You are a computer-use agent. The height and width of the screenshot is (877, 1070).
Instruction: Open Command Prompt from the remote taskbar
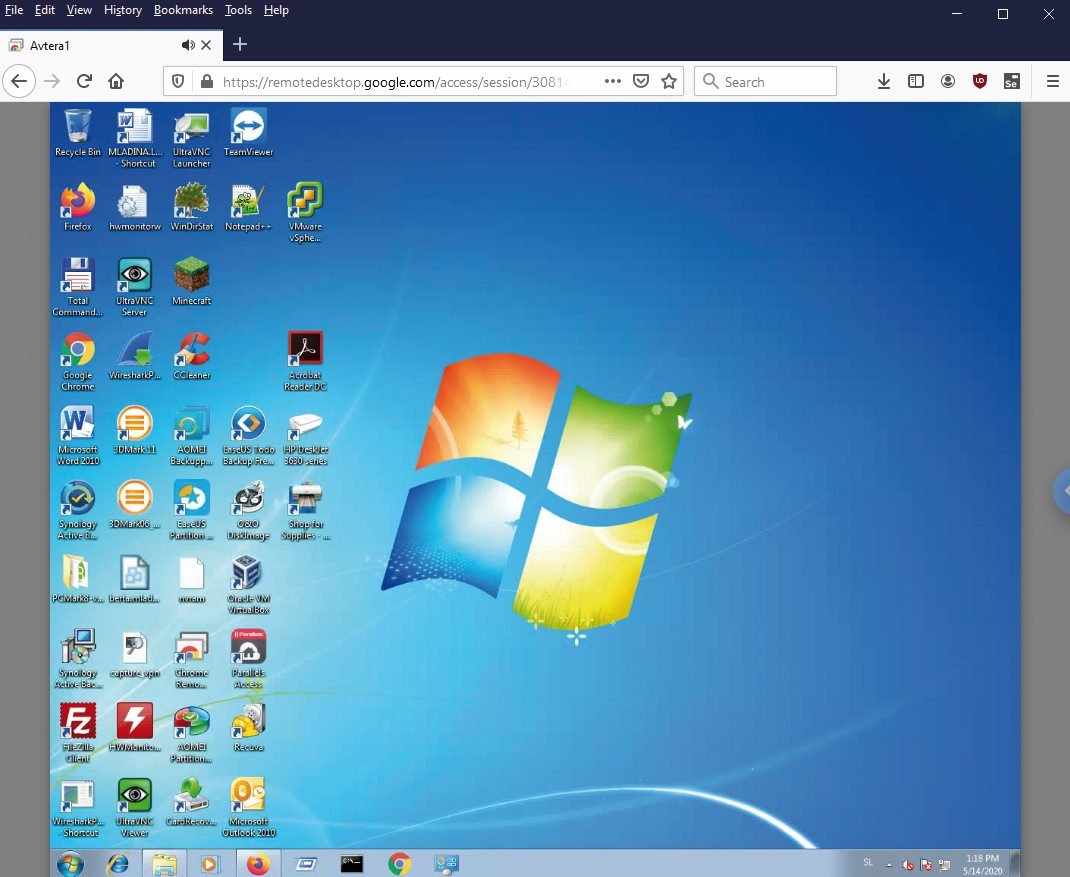pos(351,864)
